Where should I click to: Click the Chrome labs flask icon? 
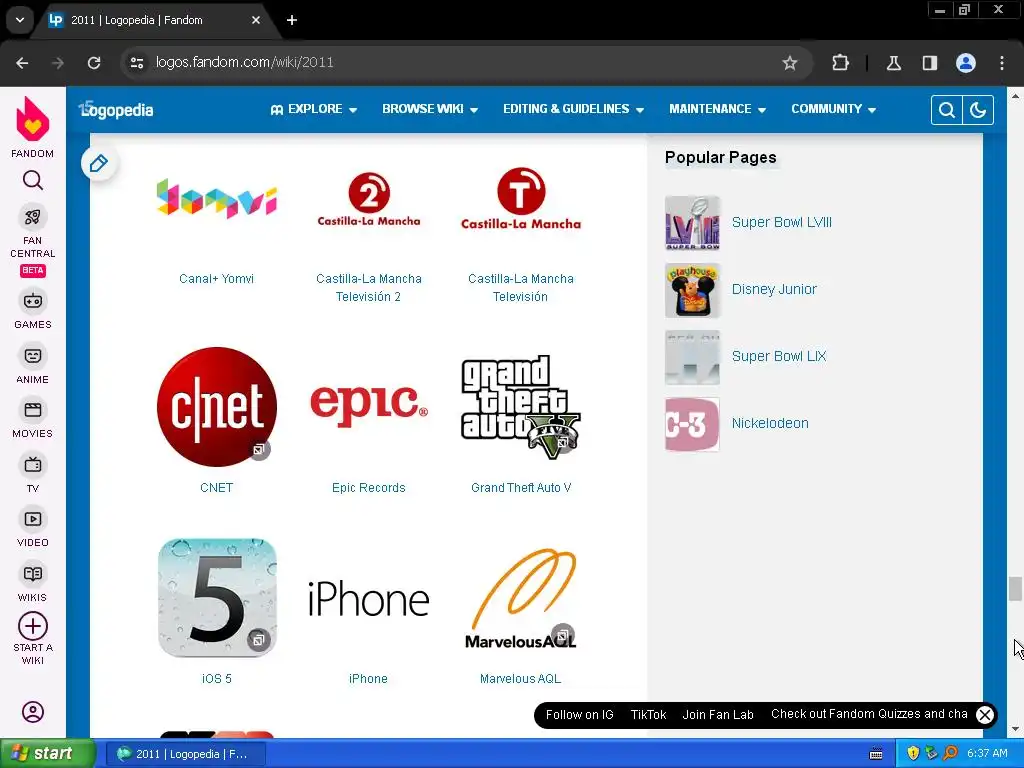[893, 63]
